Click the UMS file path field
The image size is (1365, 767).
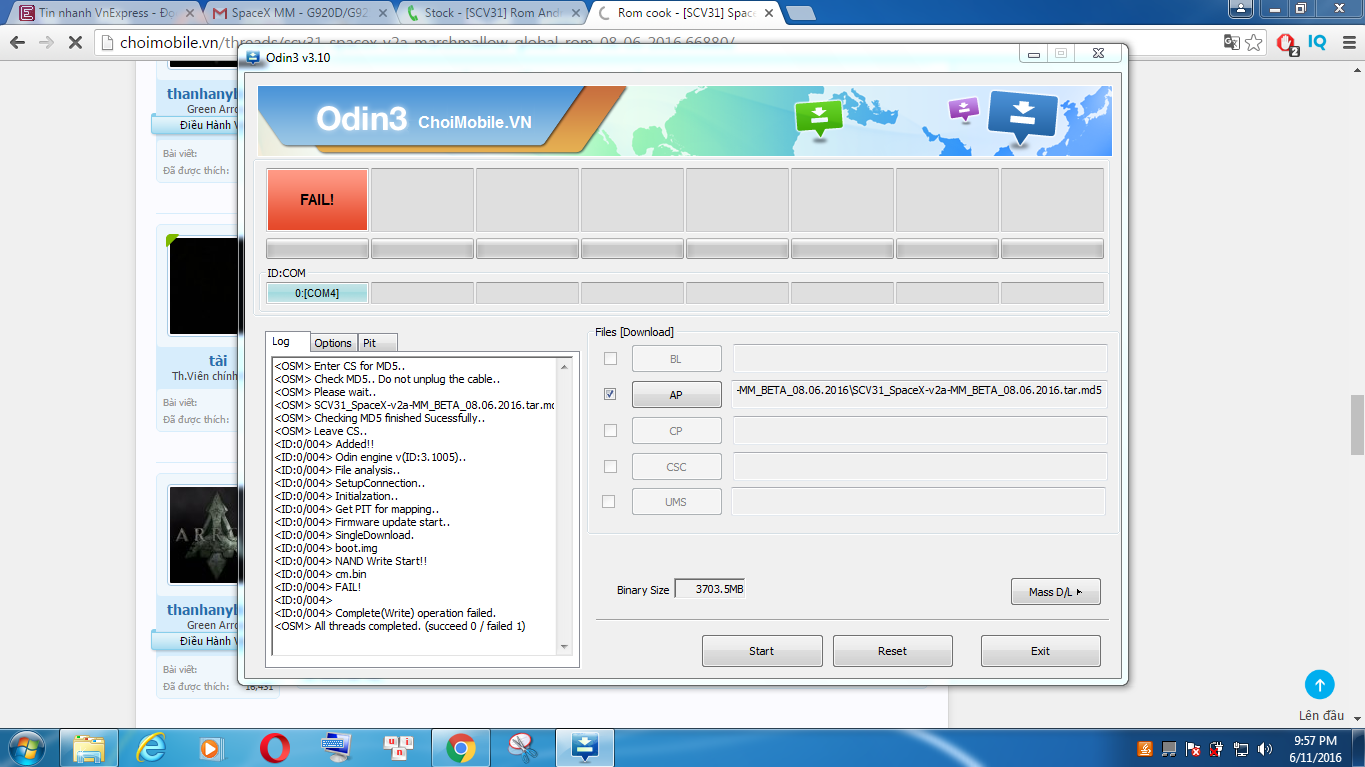920,501
